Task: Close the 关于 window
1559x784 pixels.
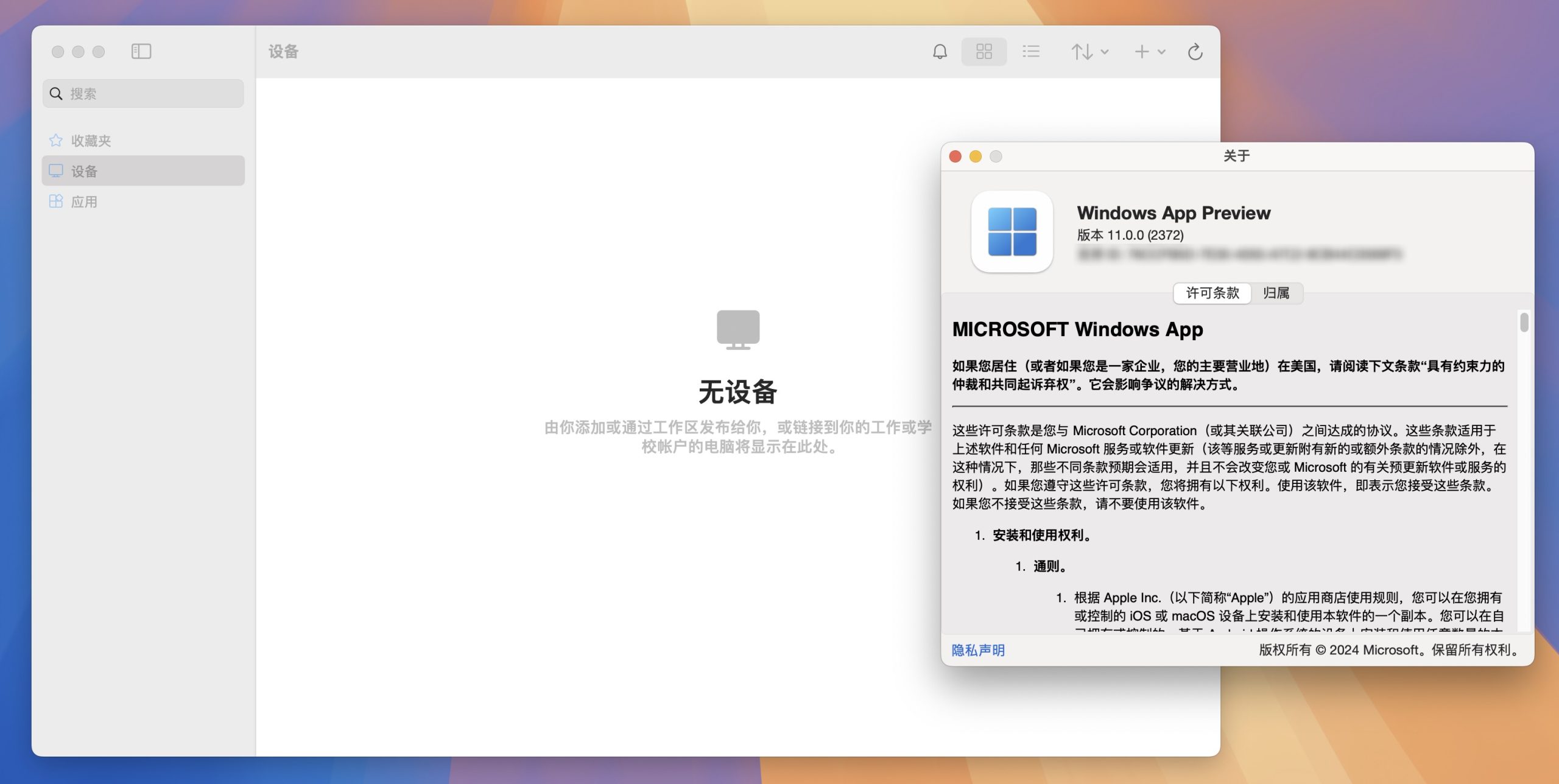Action: pyautogui.click(x=955, y=156)
